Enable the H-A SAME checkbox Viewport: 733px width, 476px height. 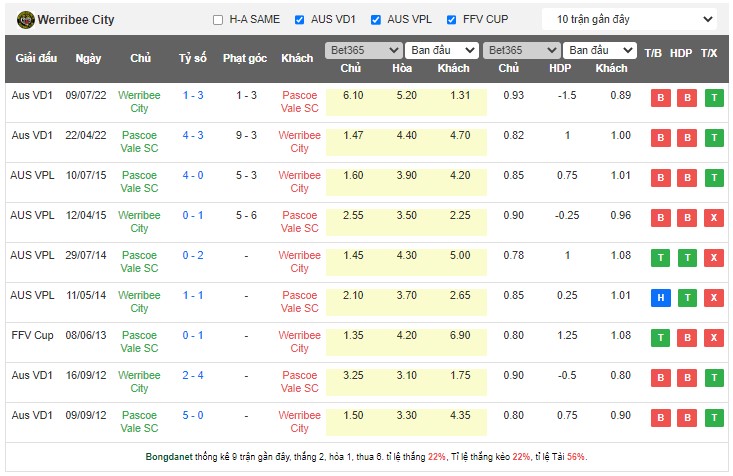[219, 20]
